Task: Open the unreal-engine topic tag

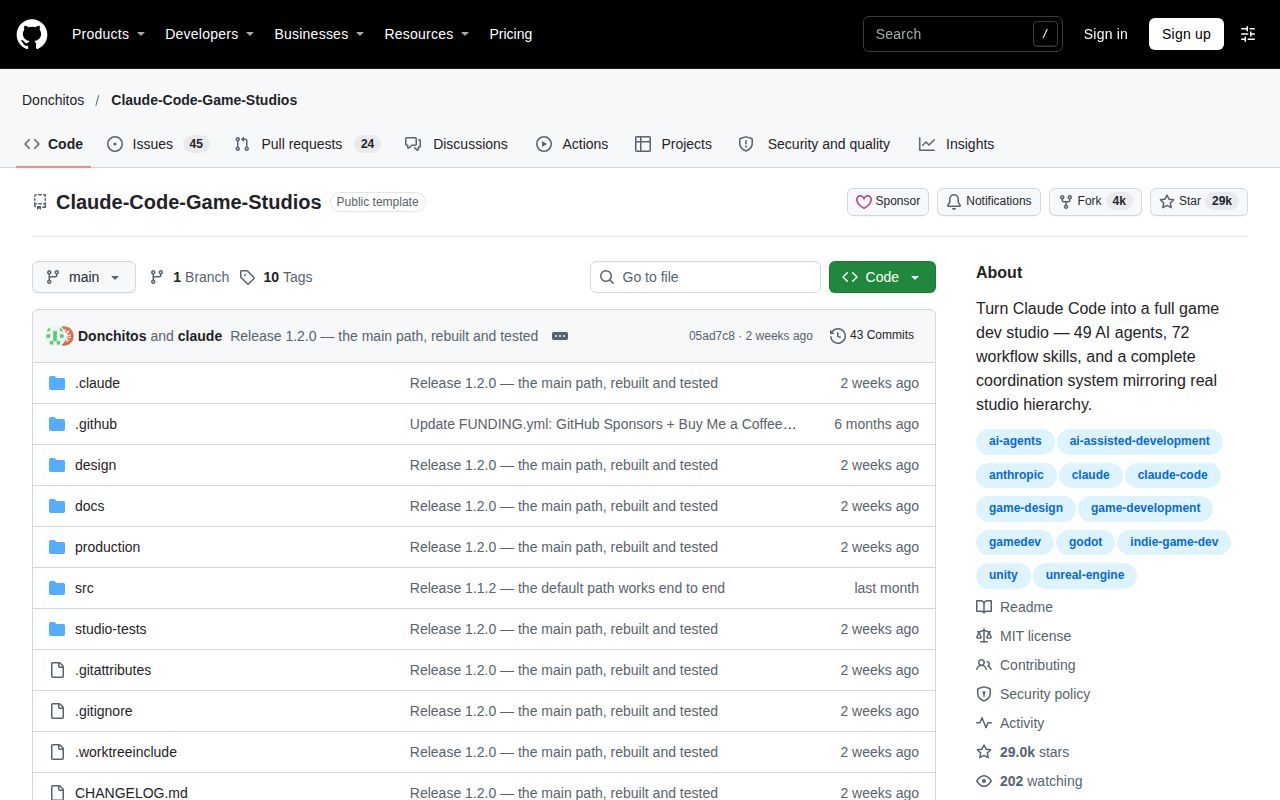Action: coord(1085,575)
